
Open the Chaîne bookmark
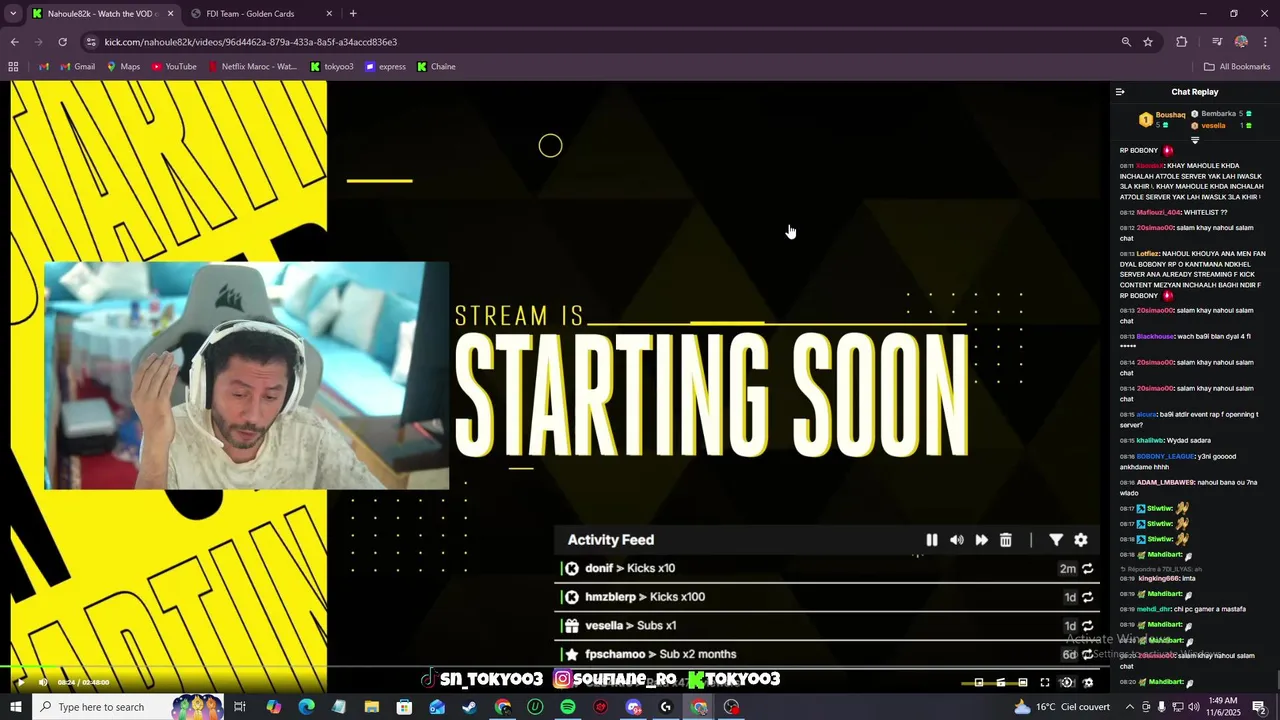coord(436,67)
